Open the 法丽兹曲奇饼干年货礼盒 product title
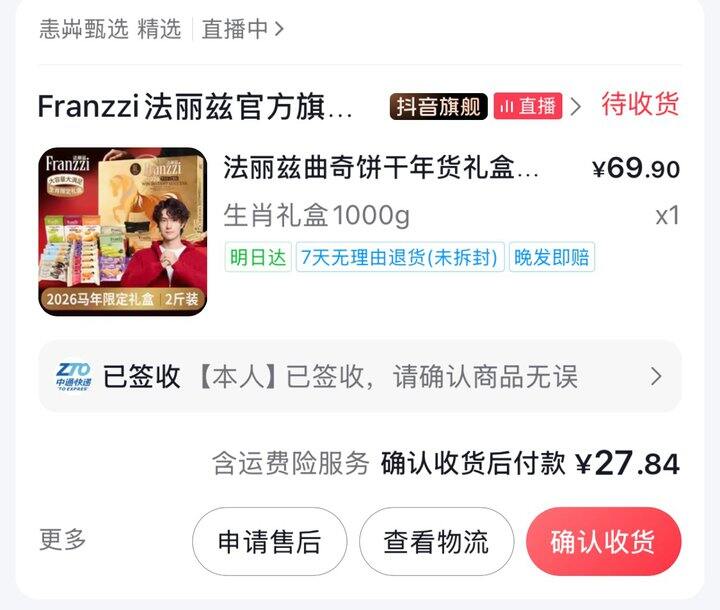The image size is (720, 610). [x=381, y=168]
